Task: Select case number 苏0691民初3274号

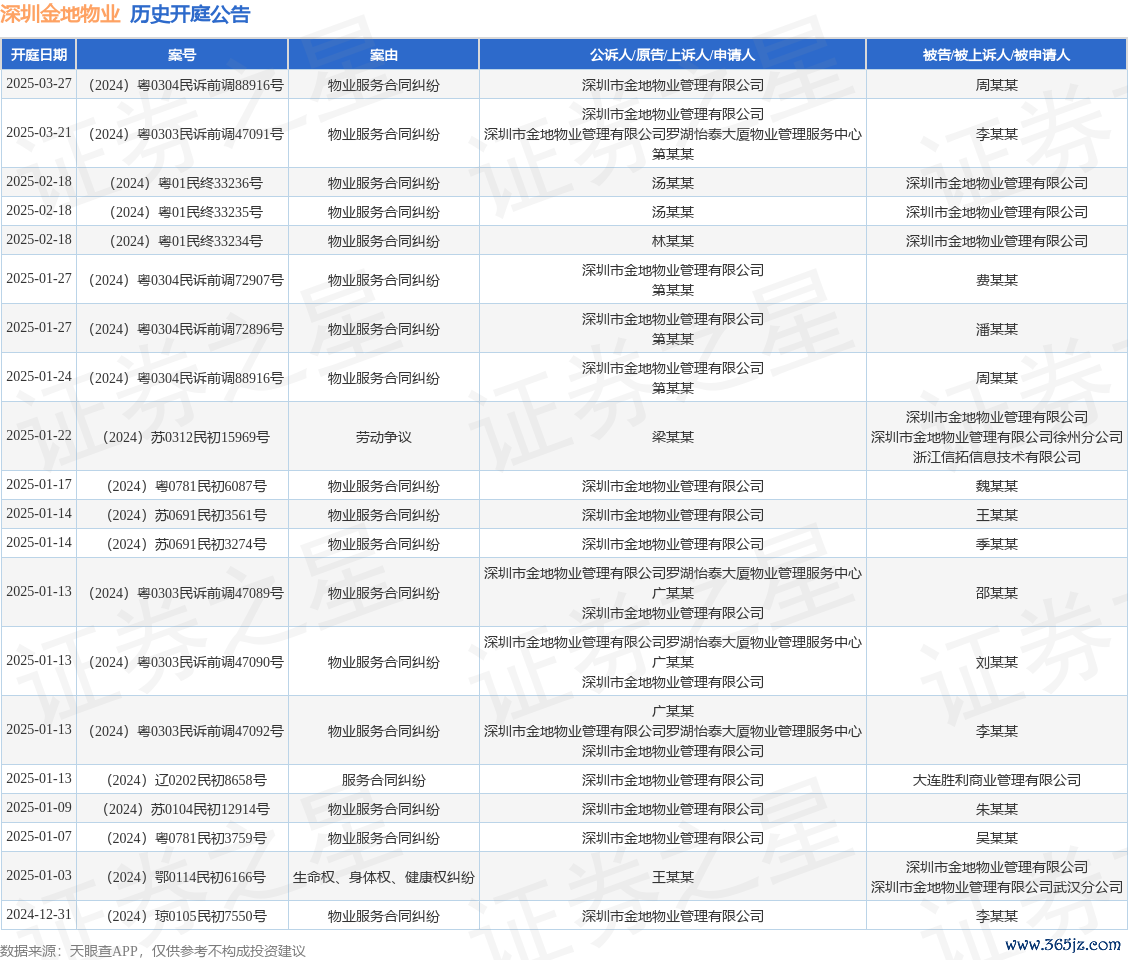Action: pos(186,543)
